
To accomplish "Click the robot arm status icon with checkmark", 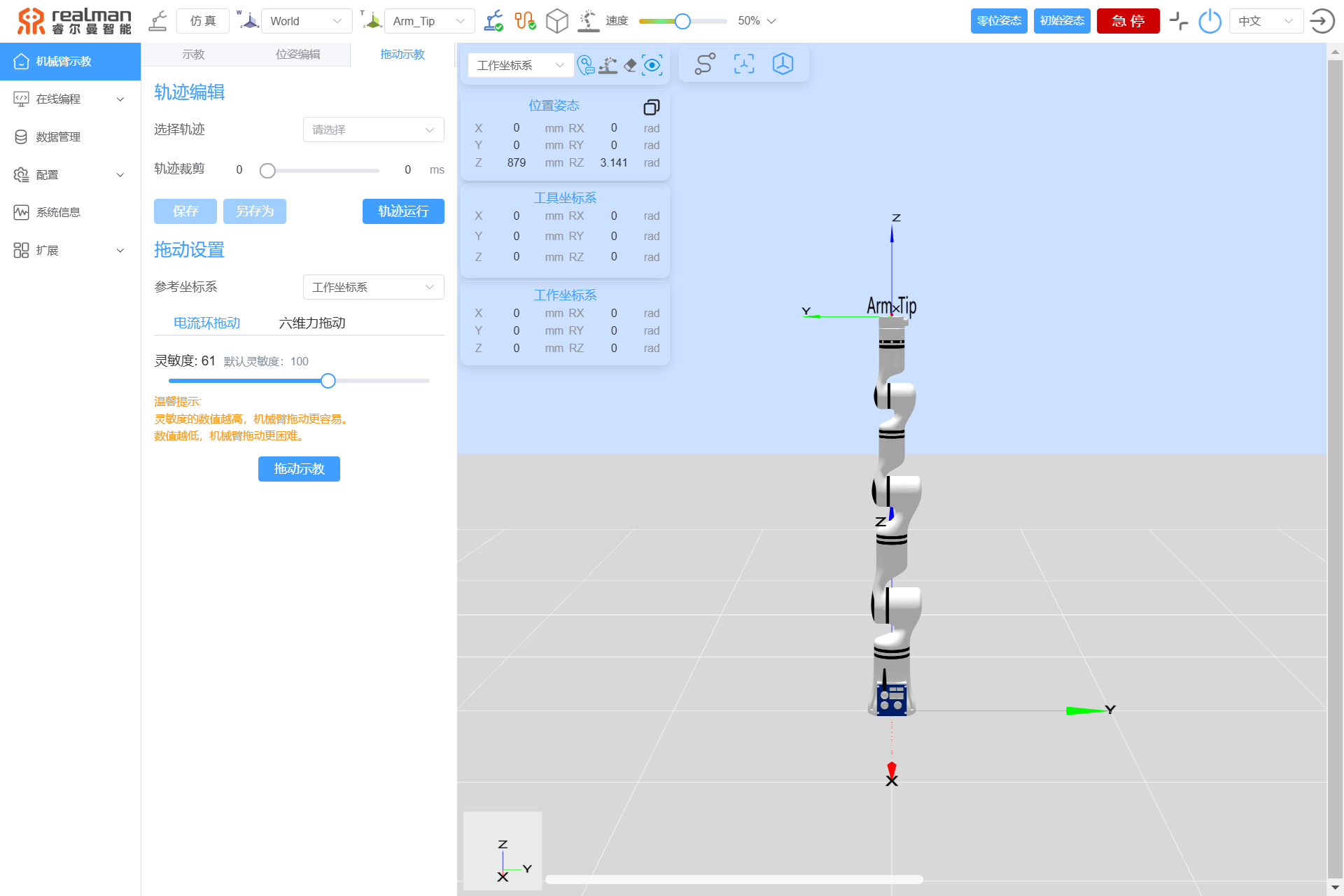I will (493, 21).
